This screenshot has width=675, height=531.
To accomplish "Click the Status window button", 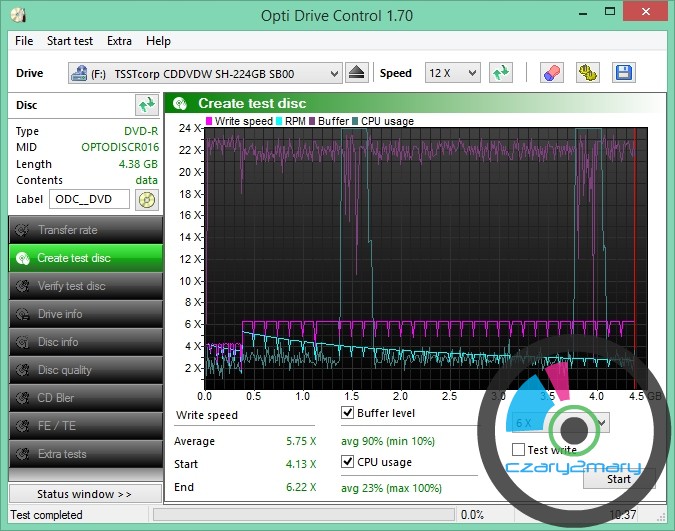I will coord(84,494).
